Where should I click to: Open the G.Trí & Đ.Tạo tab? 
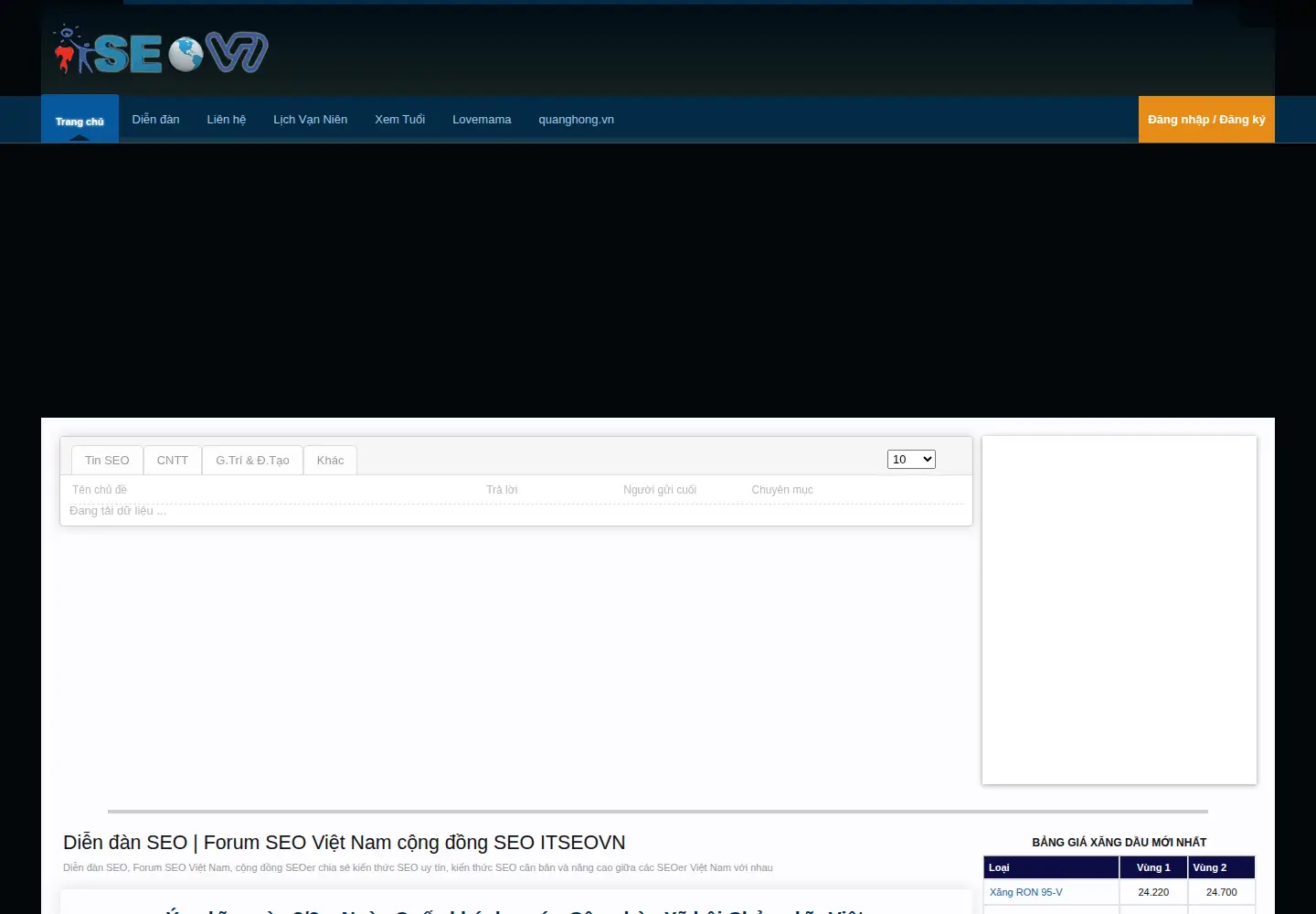(x=252, y=460)
